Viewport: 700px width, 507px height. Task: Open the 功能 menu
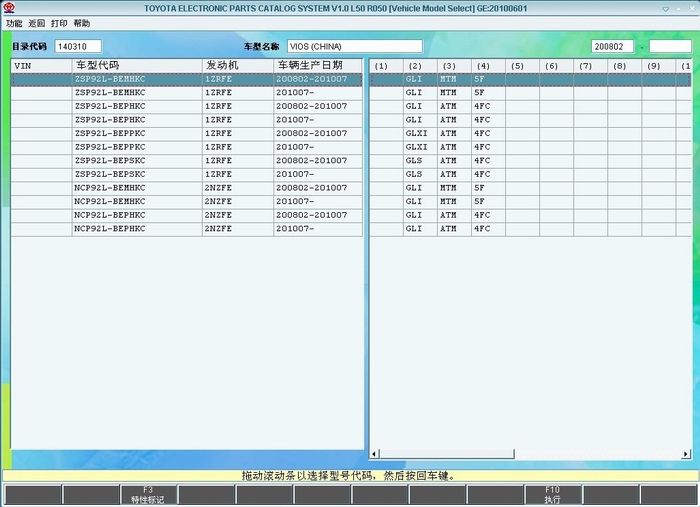[x=14, y=23]
